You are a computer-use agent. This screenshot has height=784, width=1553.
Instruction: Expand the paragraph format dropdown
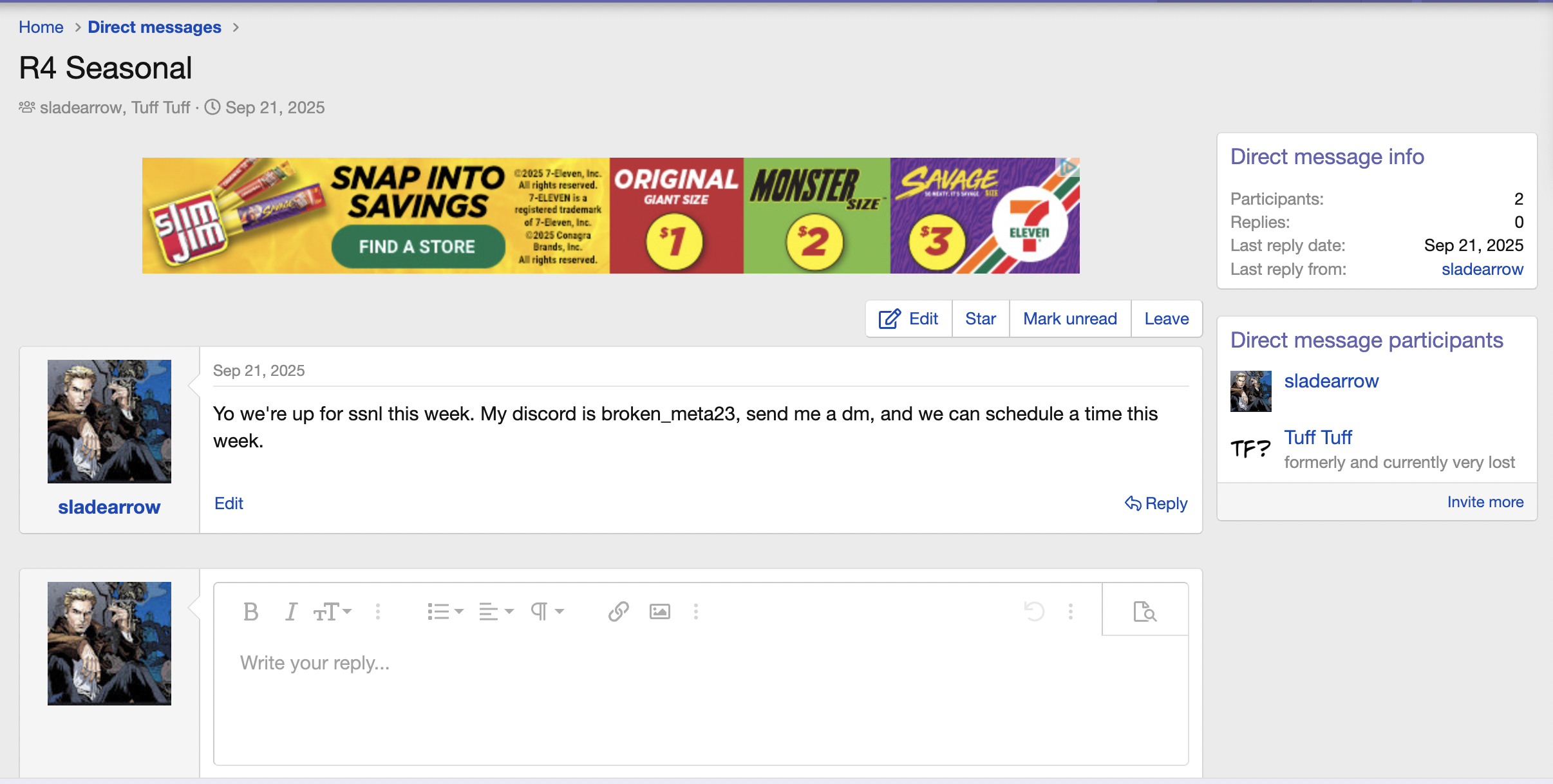[547, 611]
